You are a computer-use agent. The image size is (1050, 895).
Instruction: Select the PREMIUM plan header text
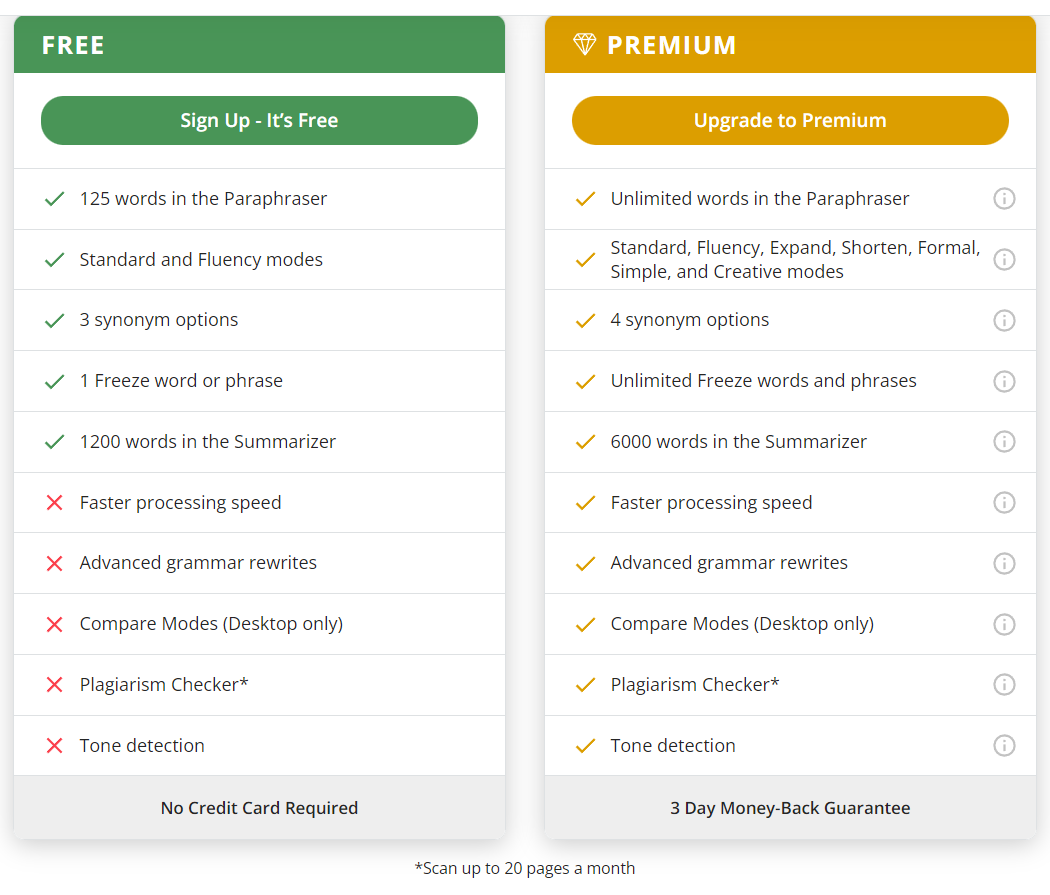(671, 46)
